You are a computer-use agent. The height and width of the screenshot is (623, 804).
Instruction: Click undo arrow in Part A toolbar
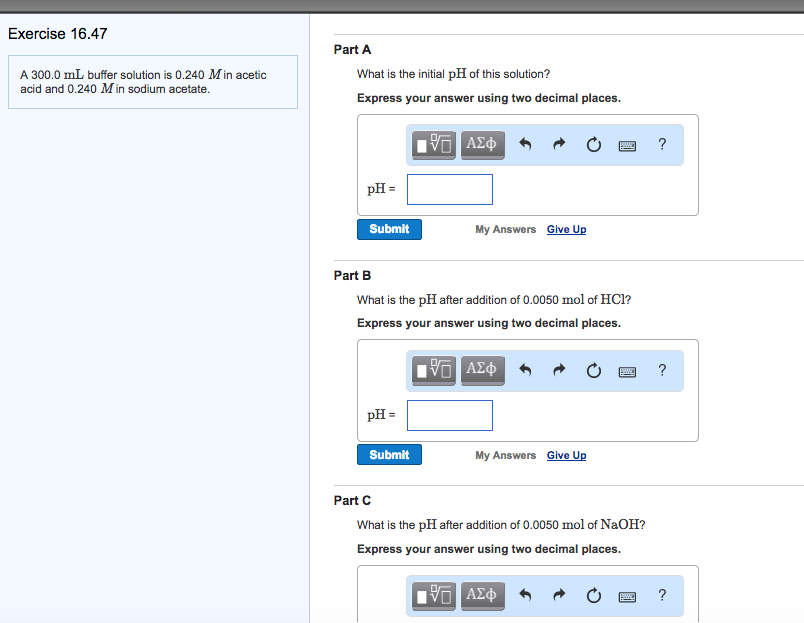[526, 145]
